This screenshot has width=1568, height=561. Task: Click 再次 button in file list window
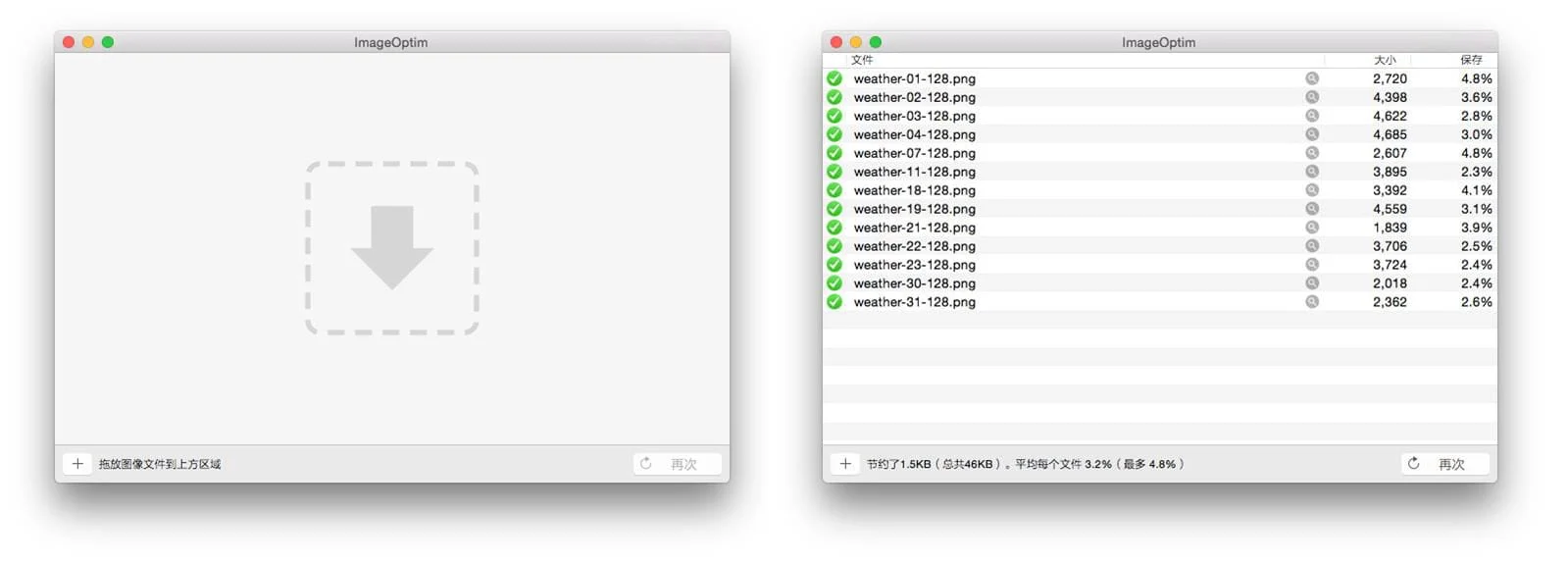(x=1445, y=464)
